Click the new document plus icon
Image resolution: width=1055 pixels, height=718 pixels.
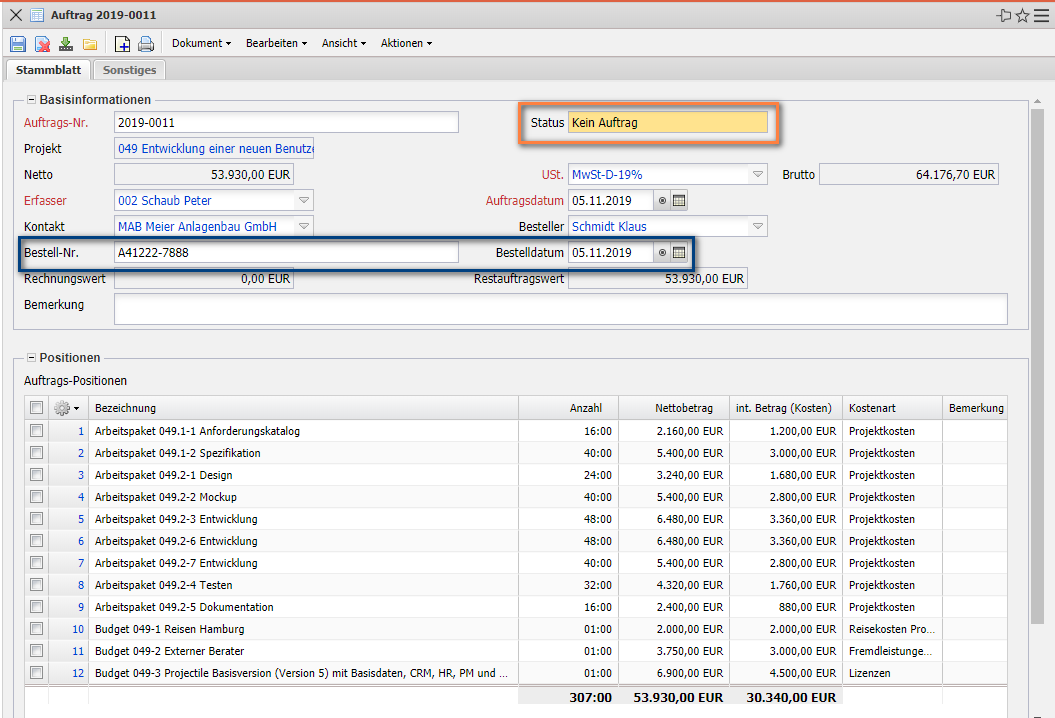click(122, 44)
